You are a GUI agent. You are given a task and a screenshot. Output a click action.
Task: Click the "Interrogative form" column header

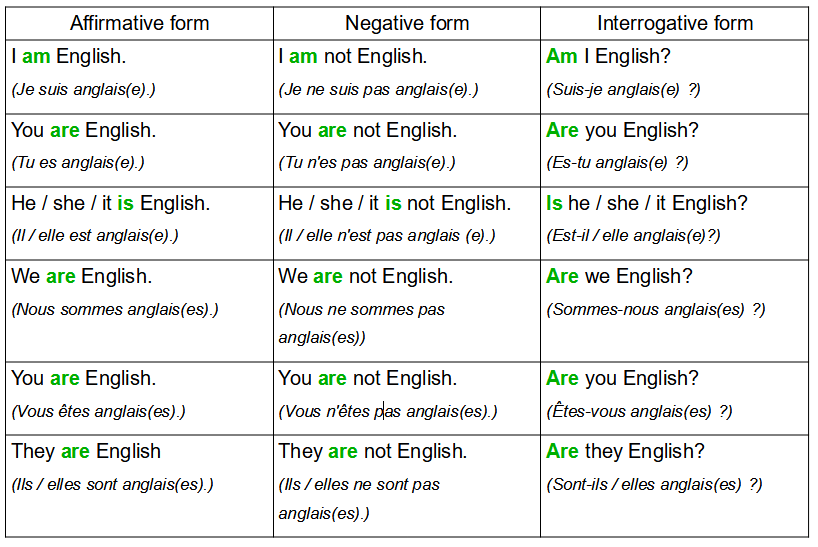[674, 23]
